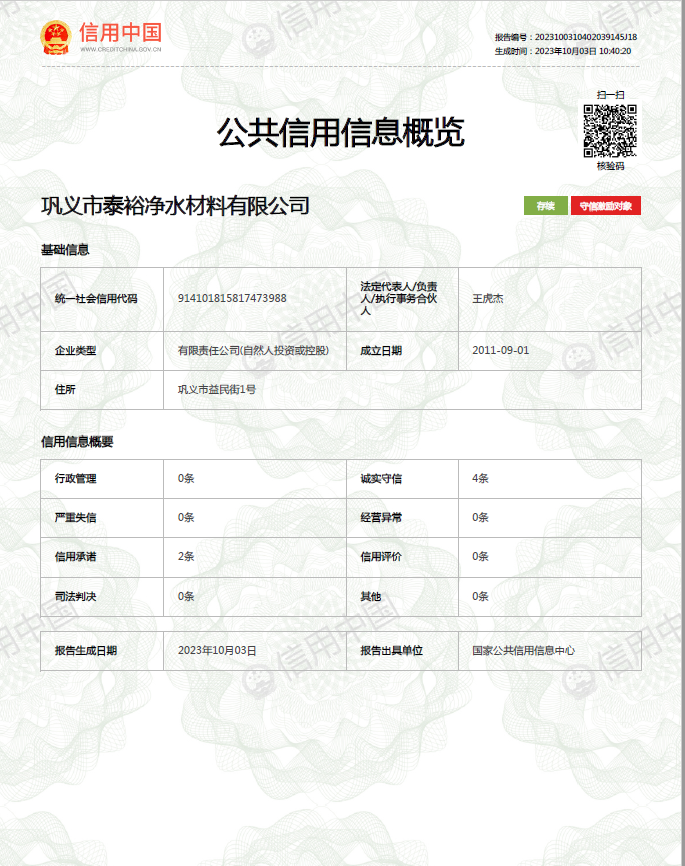
Task: Click the 信用信息概要 section heading
Action: 77,441
